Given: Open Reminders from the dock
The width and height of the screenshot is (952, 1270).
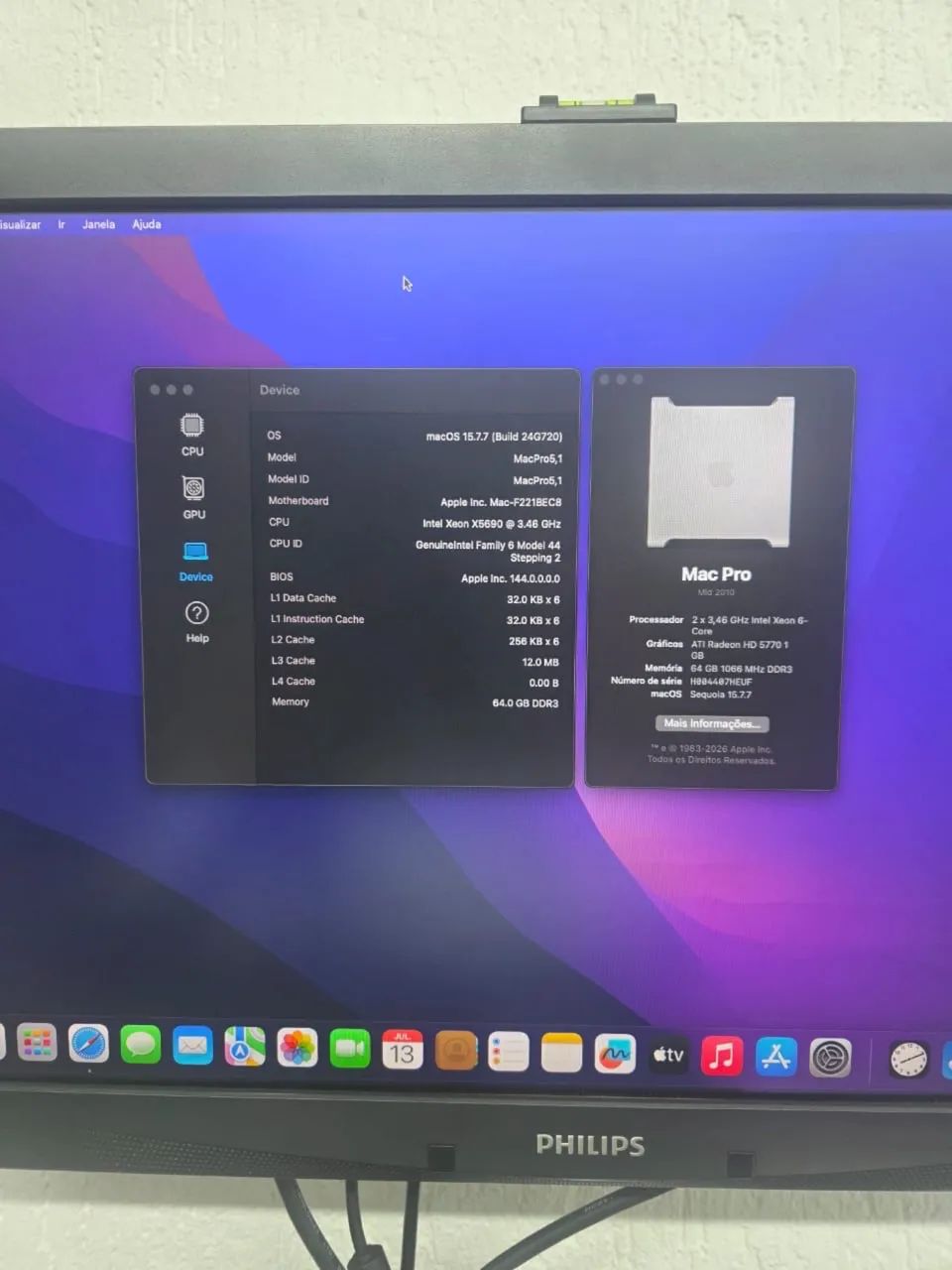Looking at the screenshot, I should 509,1052.
